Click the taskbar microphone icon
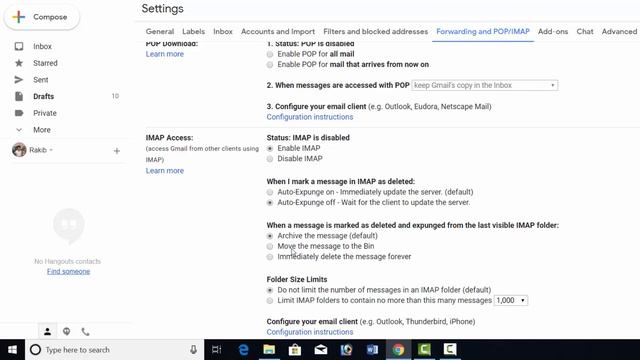Image resolution: width=640 pixels, height=360 pixels. (193, 350)
